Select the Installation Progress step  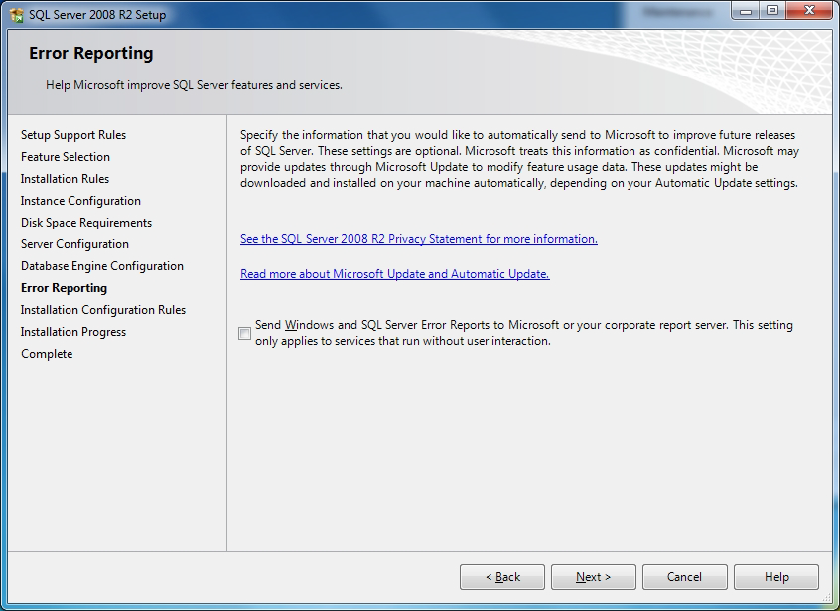click(73, 332)
